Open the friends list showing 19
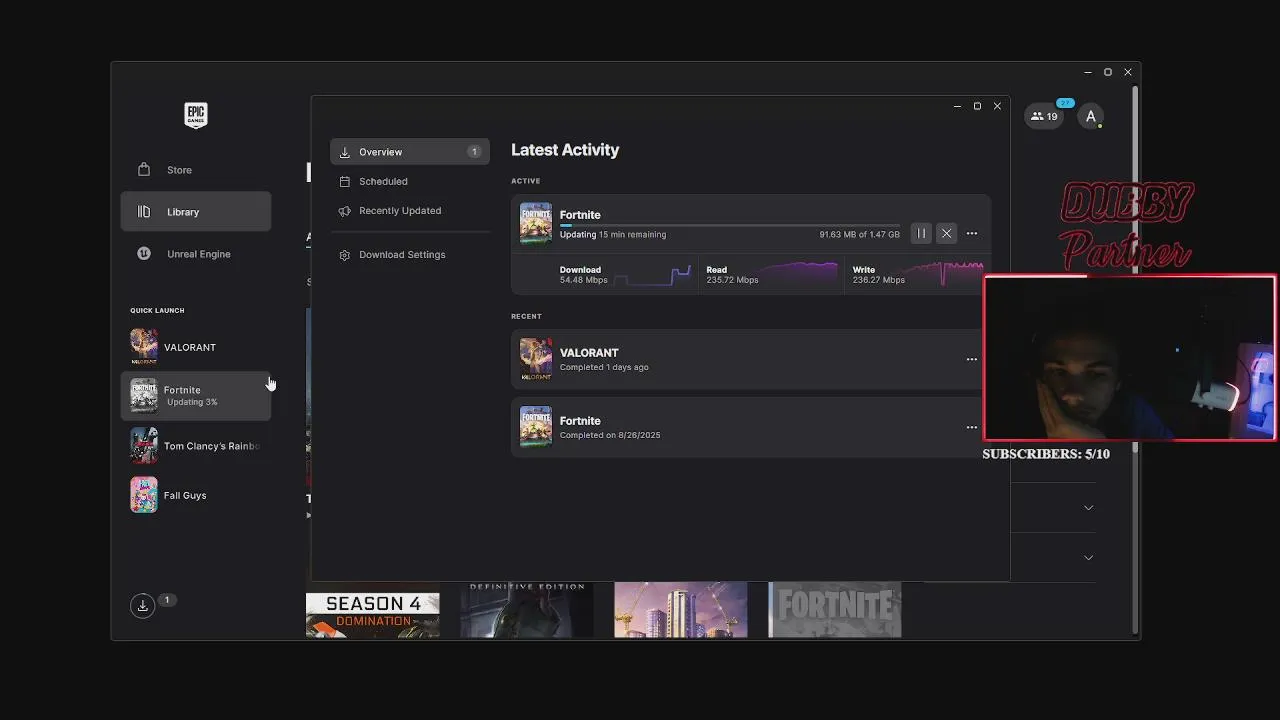The height and width of the screenshot is (720, 1280). pos(1044,116)
